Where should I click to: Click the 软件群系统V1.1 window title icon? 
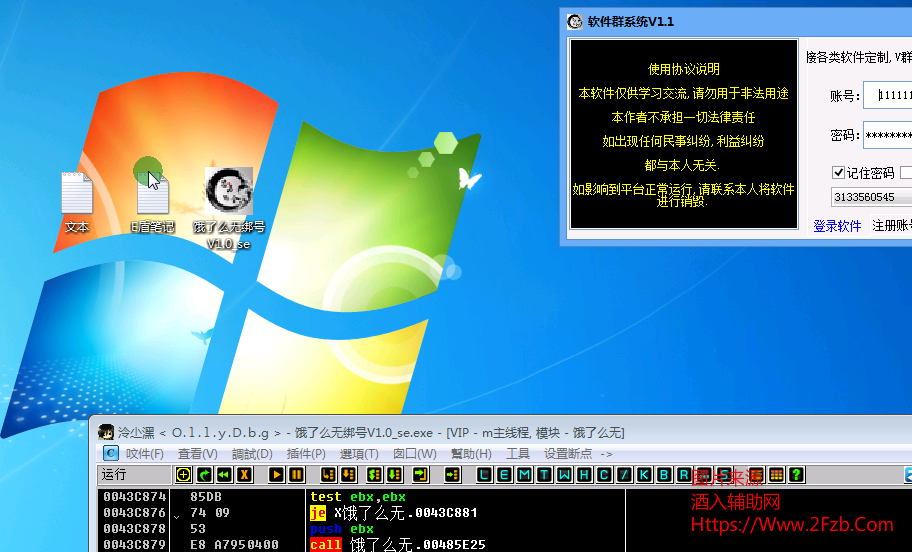[x=575, y=22]
